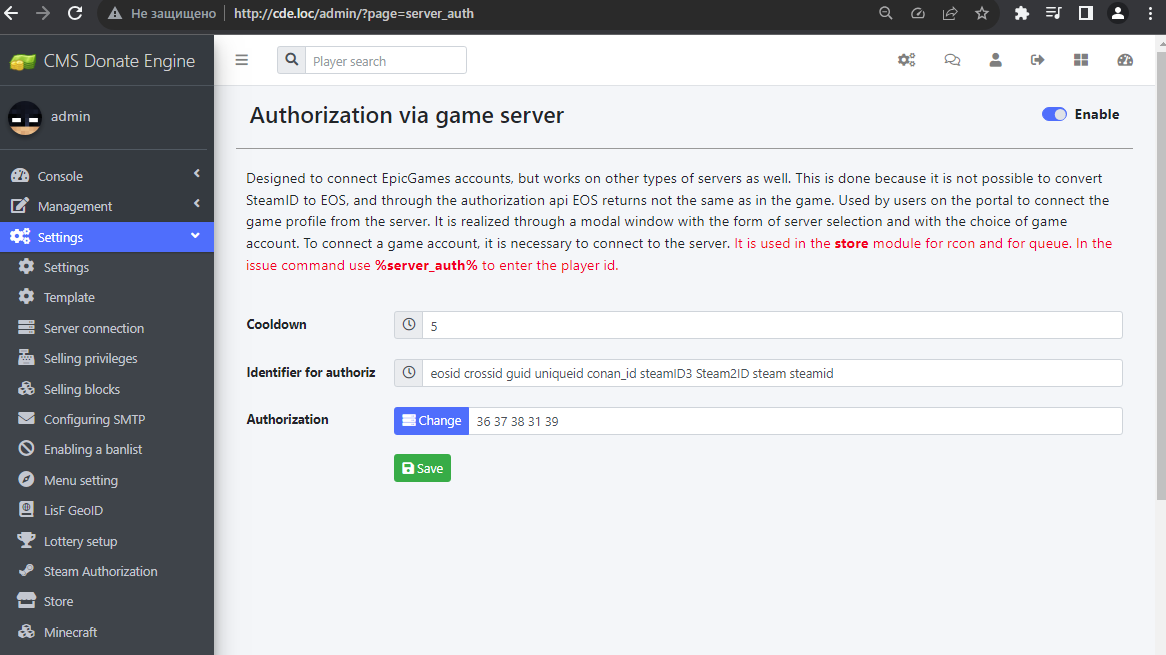This screenshot has height=655, width=1166.
Task: Select Configuring SMTP menu item
Action: click(x=94, y=419)
